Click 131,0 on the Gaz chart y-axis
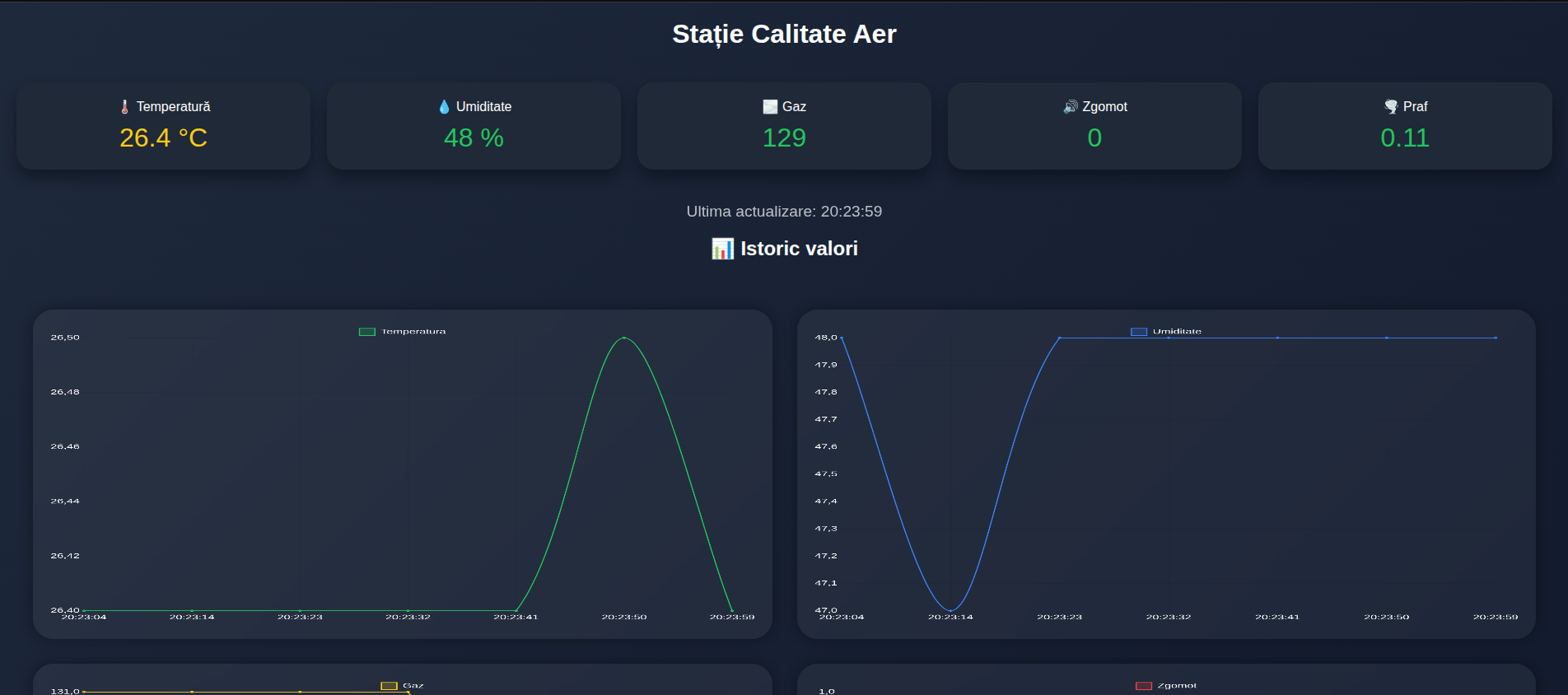Screen dimensions: 1568x695 point(65,691)
